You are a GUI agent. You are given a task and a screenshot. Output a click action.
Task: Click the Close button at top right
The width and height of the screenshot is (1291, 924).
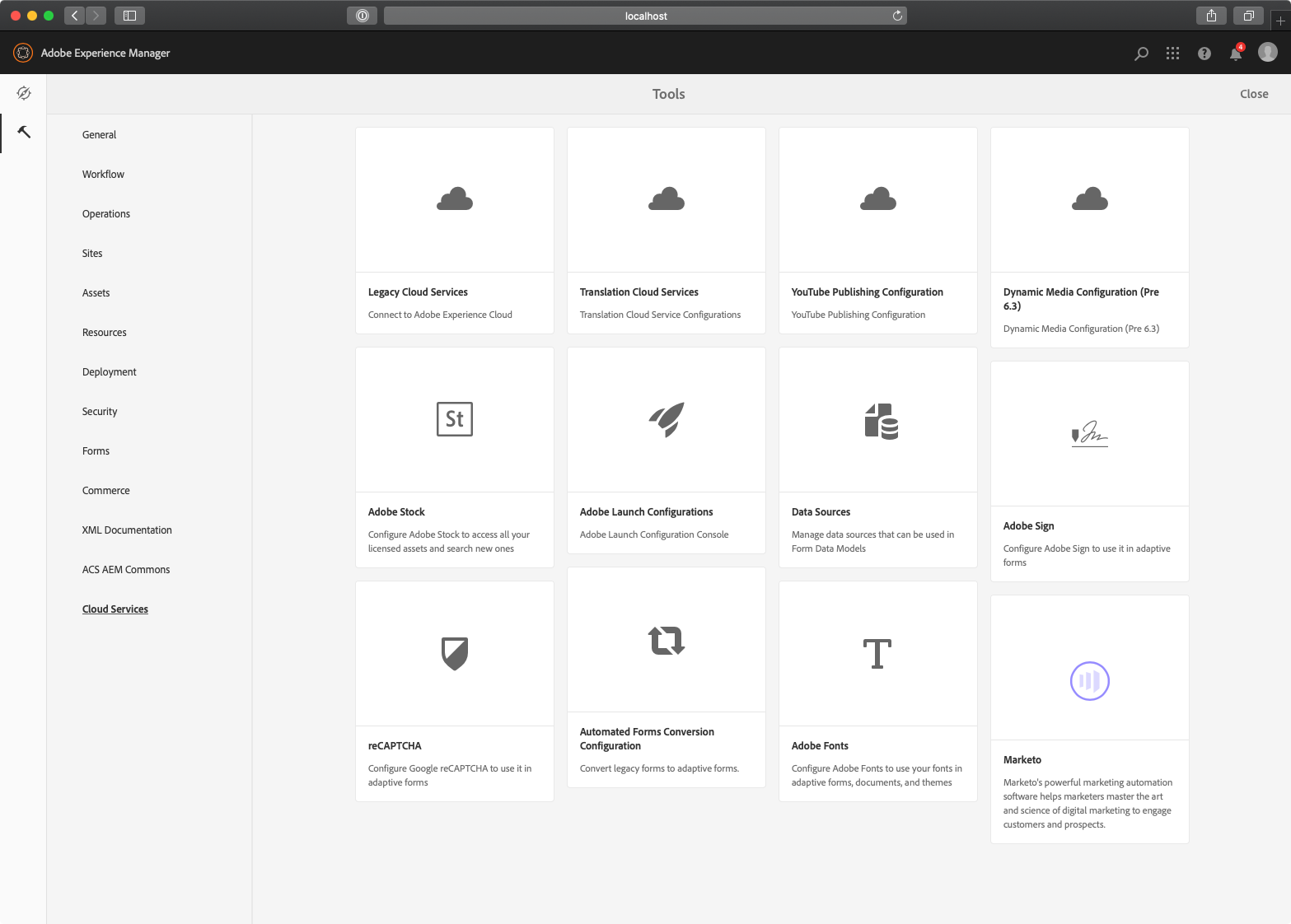(1254, 94)
